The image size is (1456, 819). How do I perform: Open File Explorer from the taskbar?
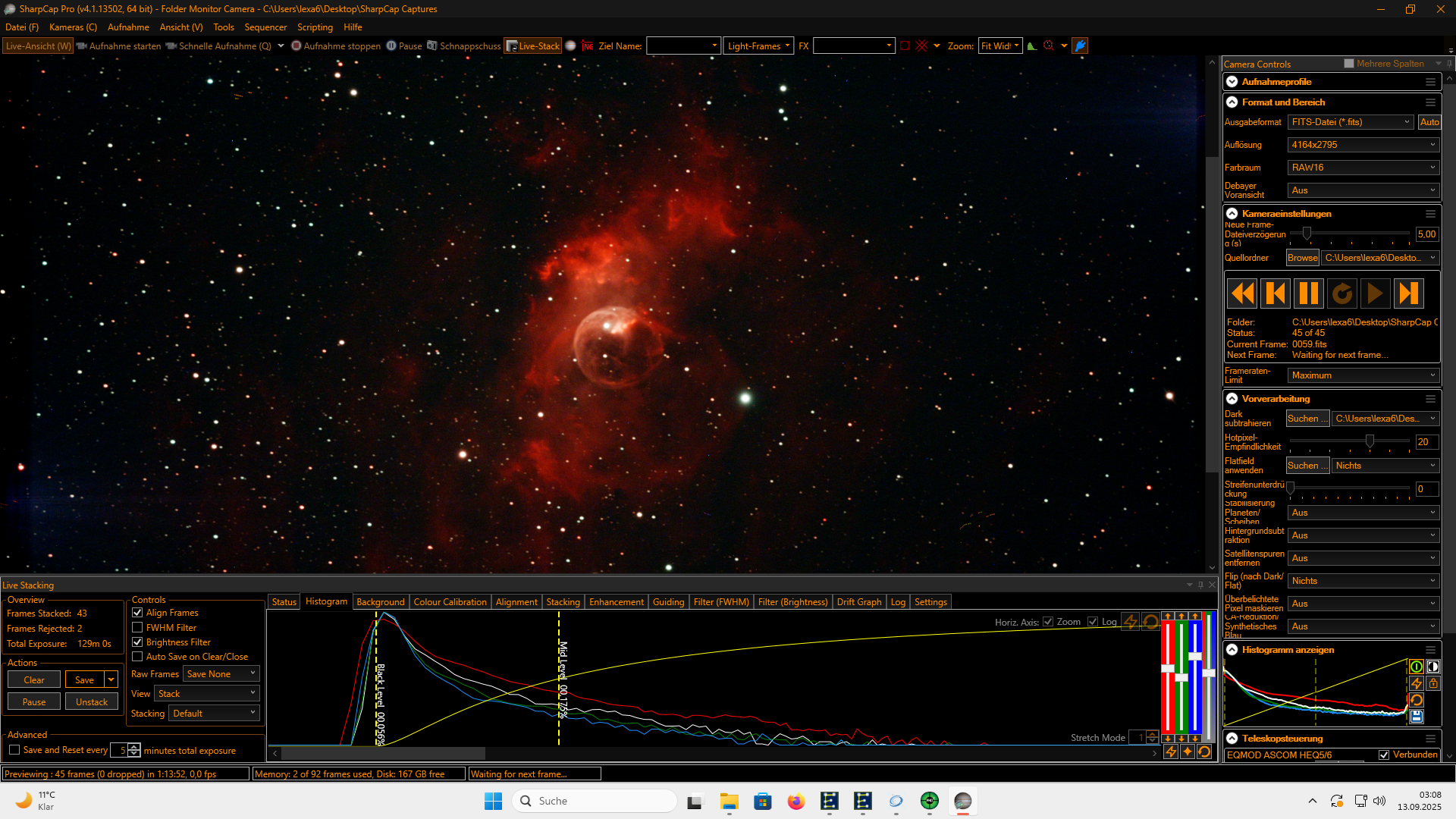click(x=730, y=801)
